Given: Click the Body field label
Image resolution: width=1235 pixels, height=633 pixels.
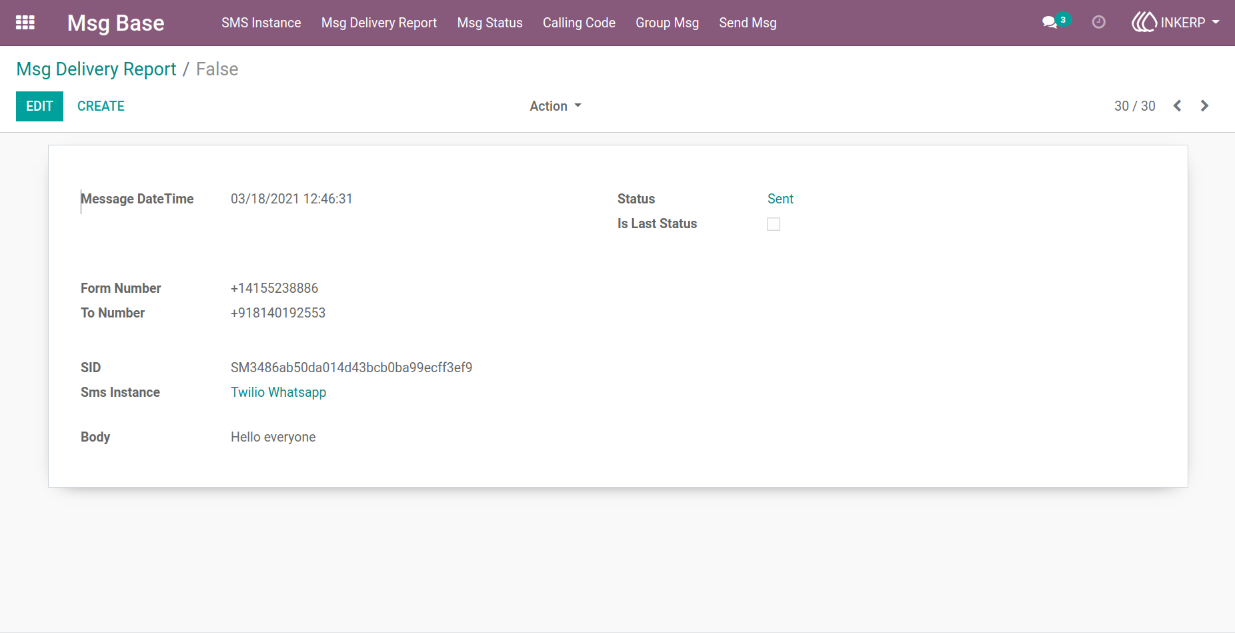Looking at the screenshot, I should tap(96, 437).
